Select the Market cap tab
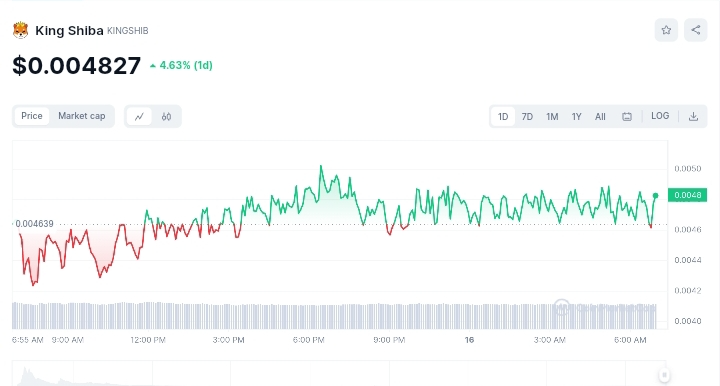Image resolution: width=720 pixels, height=386 pixels. (x=81, y=116)
